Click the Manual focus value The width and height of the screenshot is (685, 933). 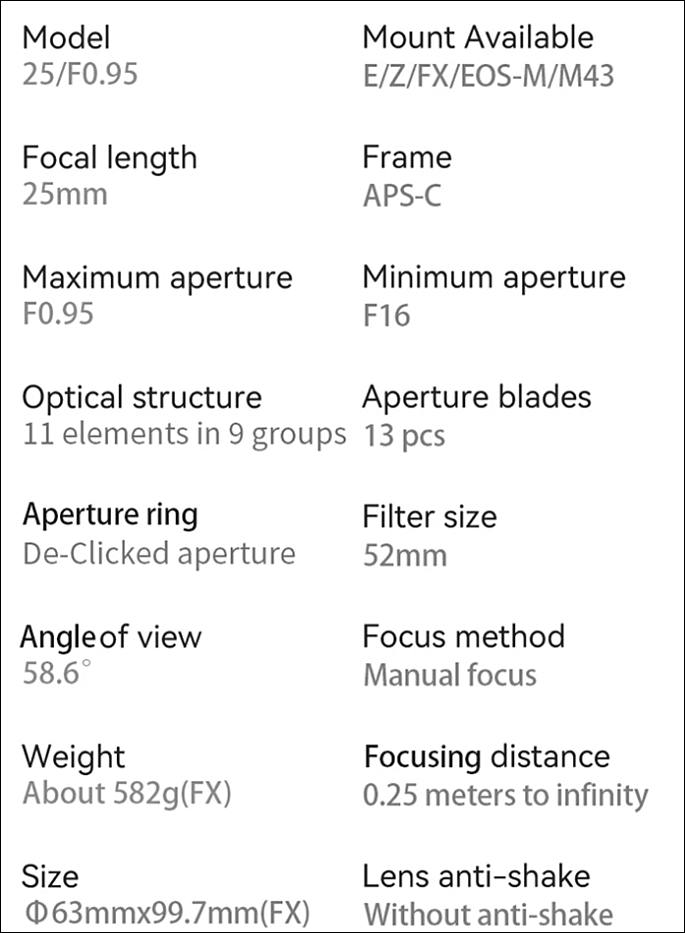[x=450, y=675]
